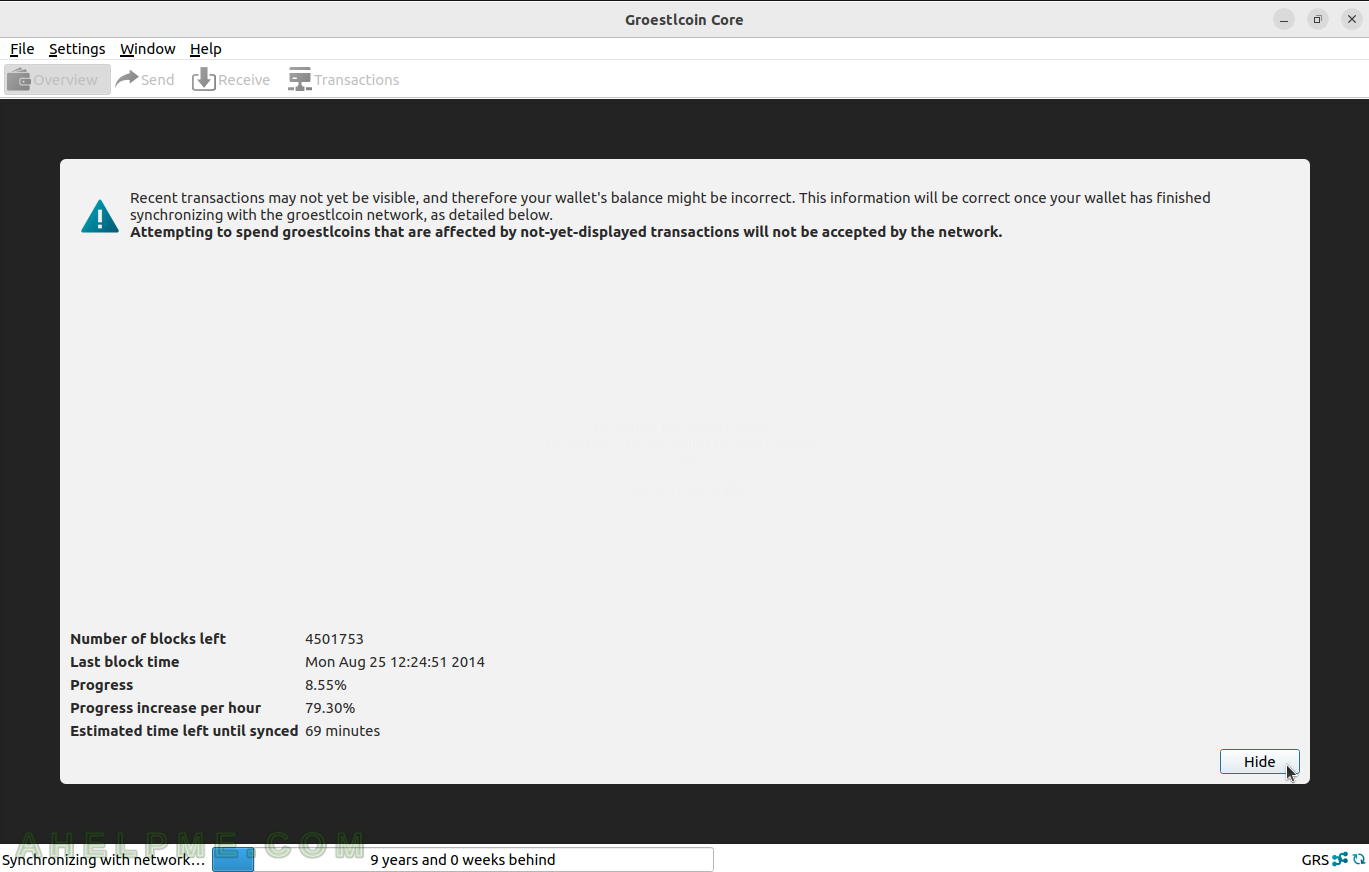Click the bold warning about spending groestlcoins

566,232
